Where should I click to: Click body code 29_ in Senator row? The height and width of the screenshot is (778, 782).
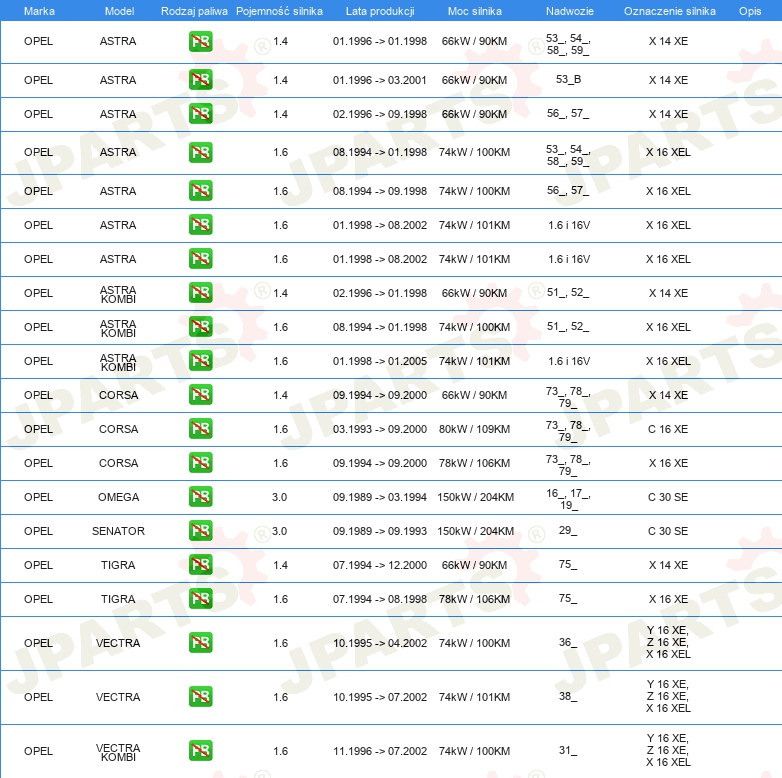[x=568, y=531]
